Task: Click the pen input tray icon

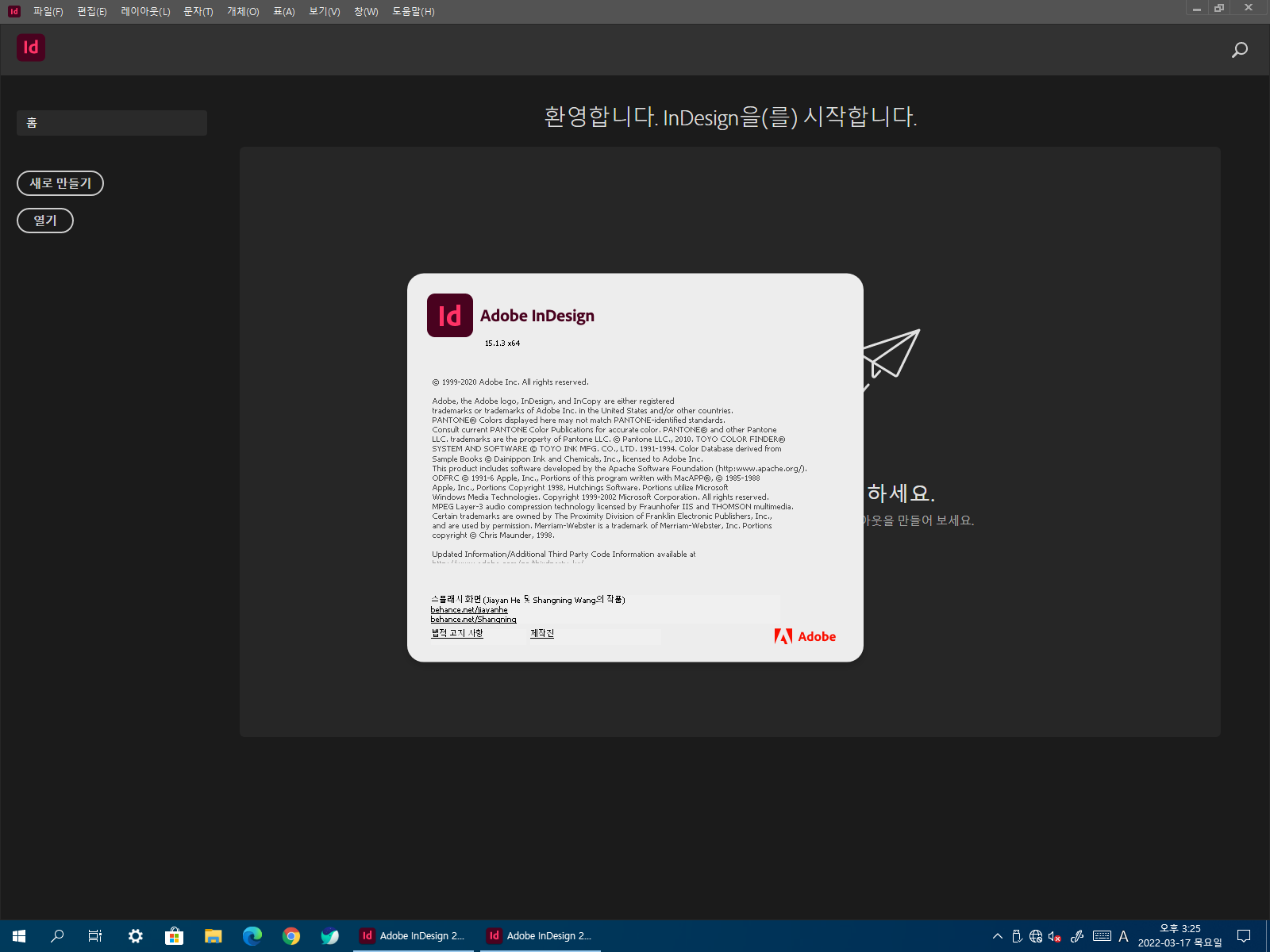Action: [1077, 936]
